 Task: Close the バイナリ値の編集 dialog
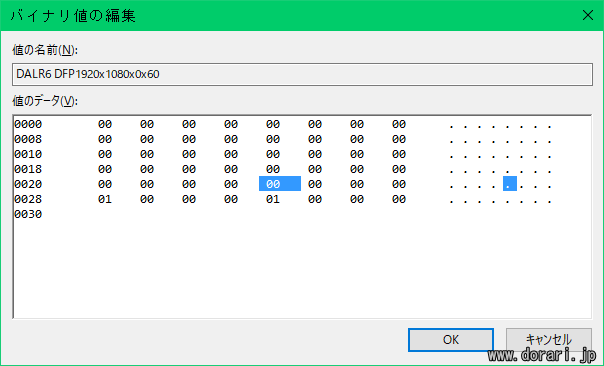[x=588, y=15]
